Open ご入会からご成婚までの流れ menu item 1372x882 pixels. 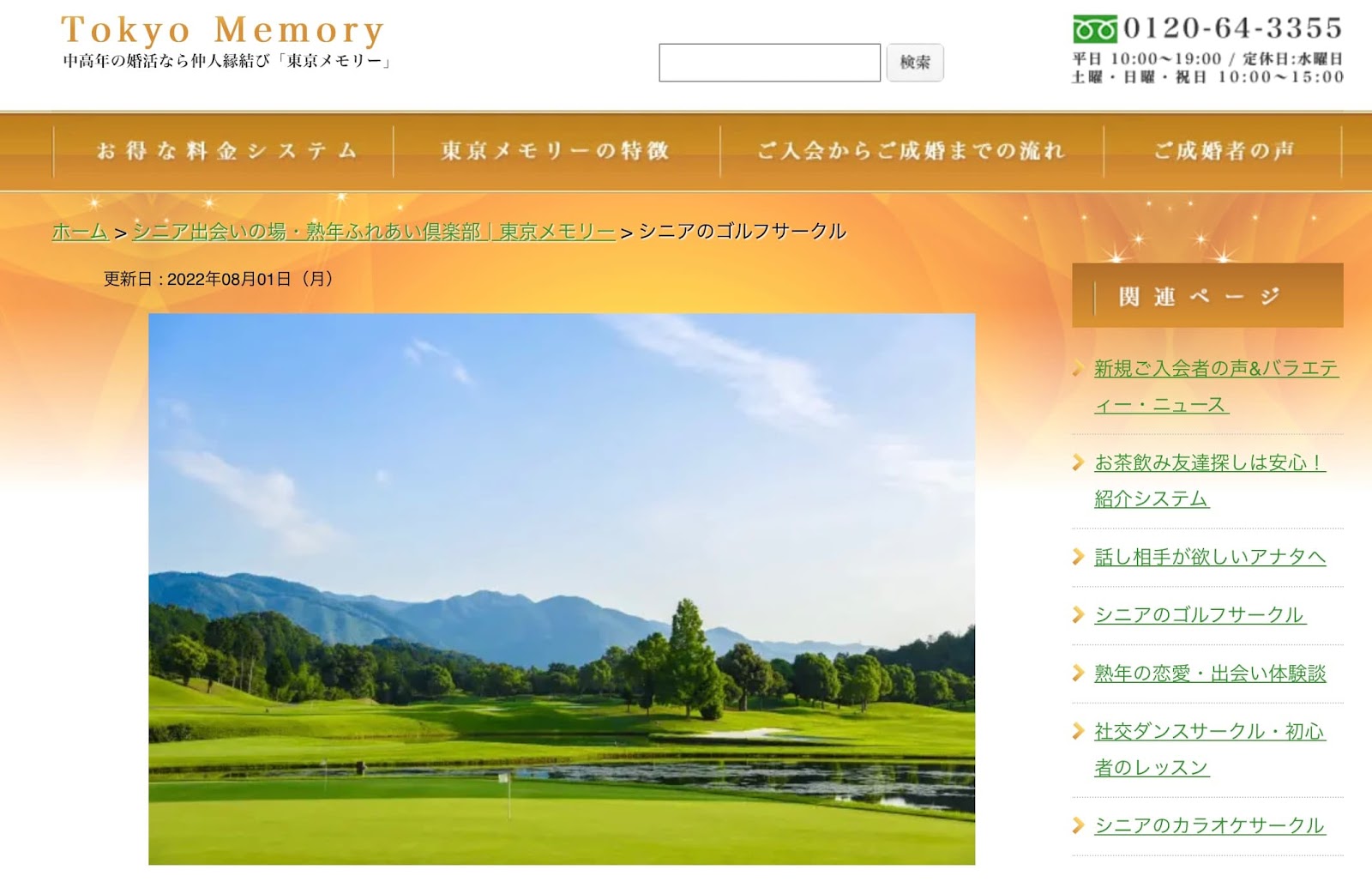pyautogui.click(x=912, y=151)
